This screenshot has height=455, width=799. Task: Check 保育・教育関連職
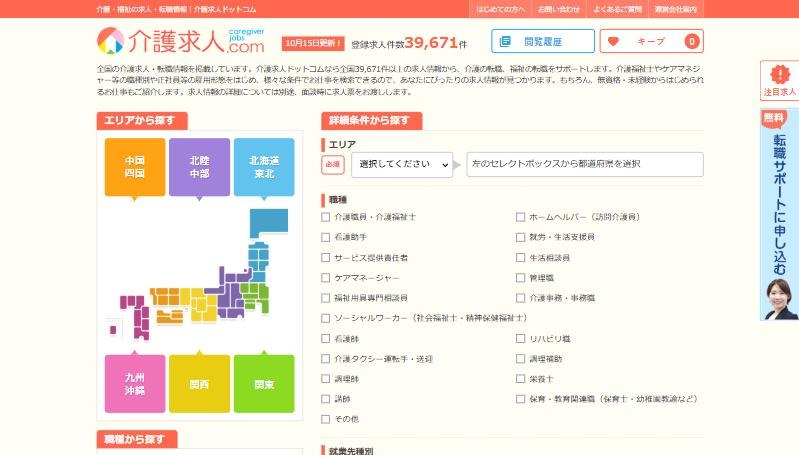520,399
